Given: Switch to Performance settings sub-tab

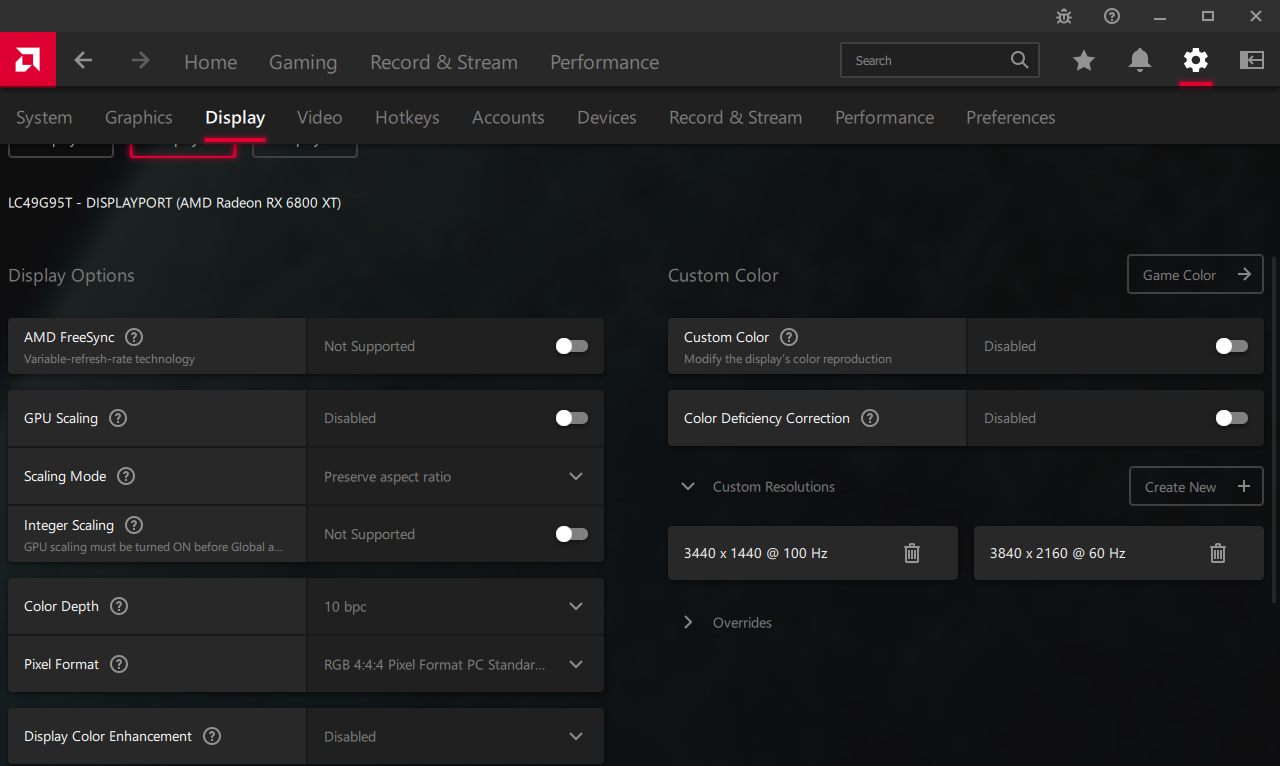Looking at the screenshot, I should [885, 117].
